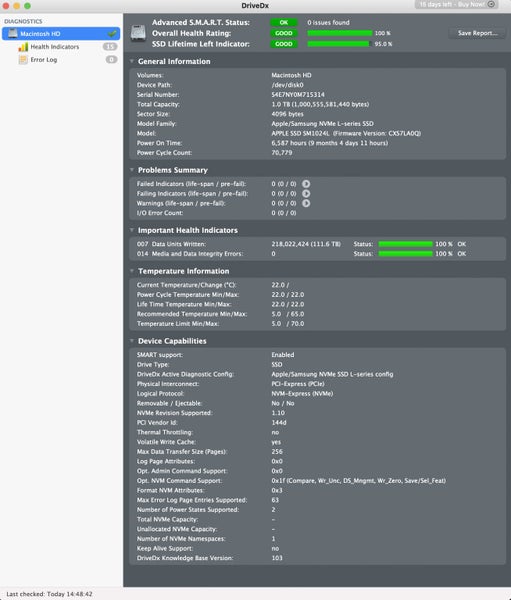Screen dimensions: 511x600
Task: Click the Save Report button
Action: coord(478,33)
